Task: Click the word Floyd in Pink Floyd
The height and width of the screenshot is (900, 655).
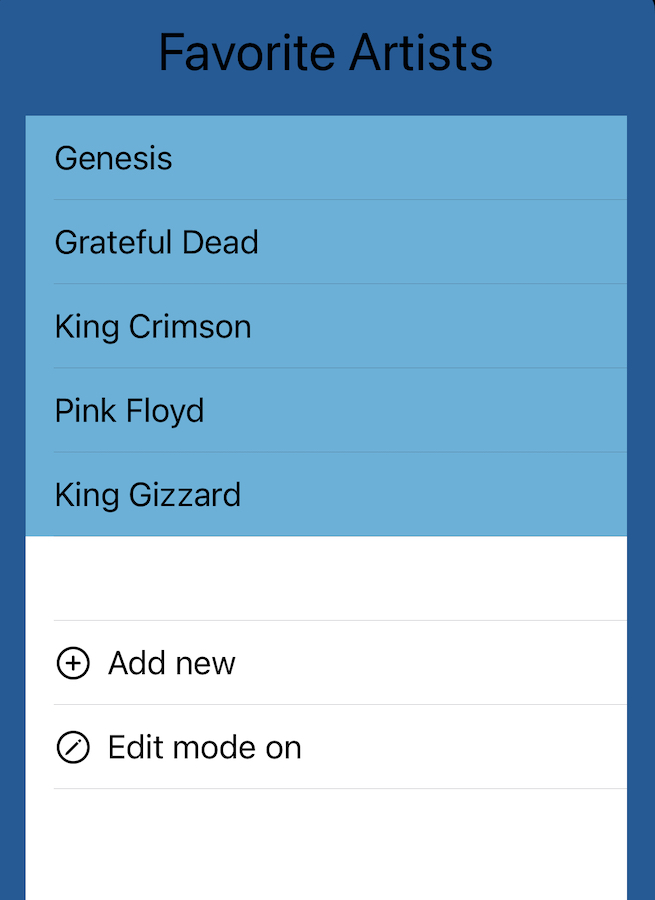Action: click(167, 410)
